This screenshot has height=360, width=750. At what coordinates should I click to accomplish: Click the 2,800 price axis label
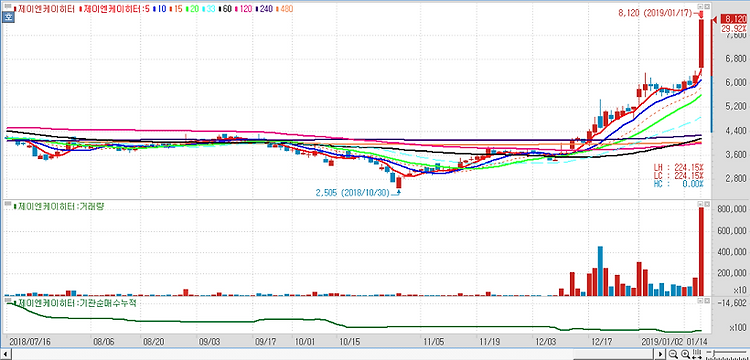(x=736, y=178)
